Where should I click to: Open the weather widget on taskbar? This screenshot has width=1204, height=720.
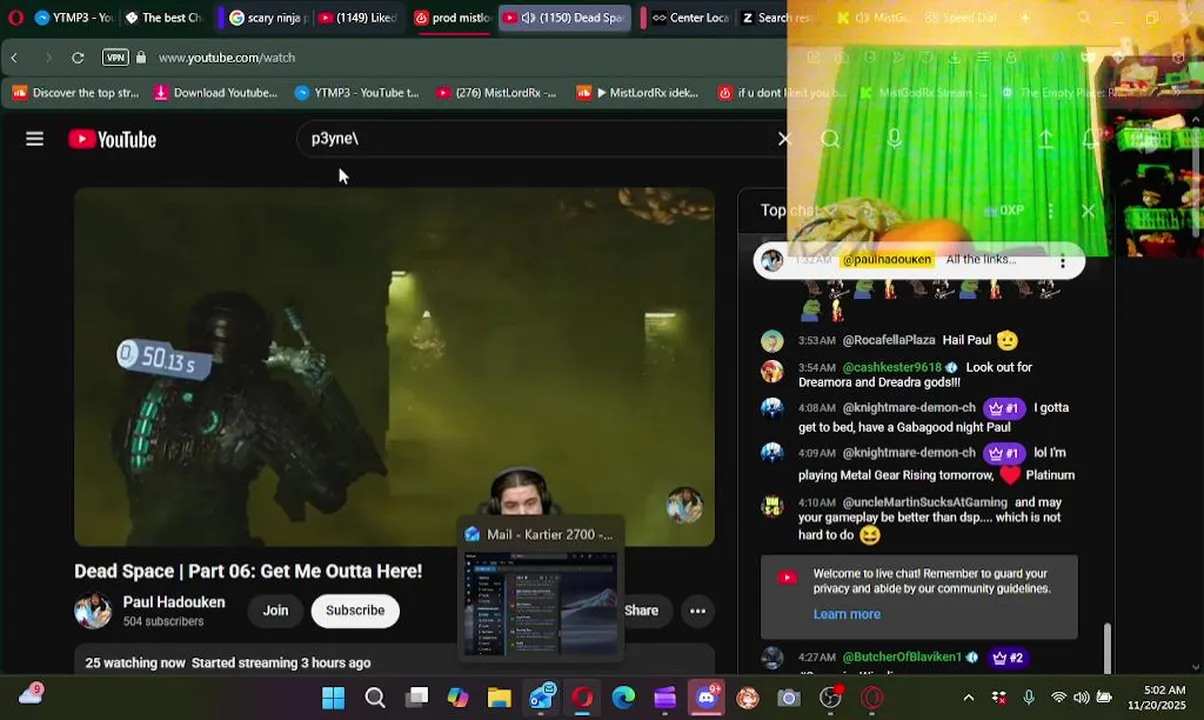[x=32, y=694]
